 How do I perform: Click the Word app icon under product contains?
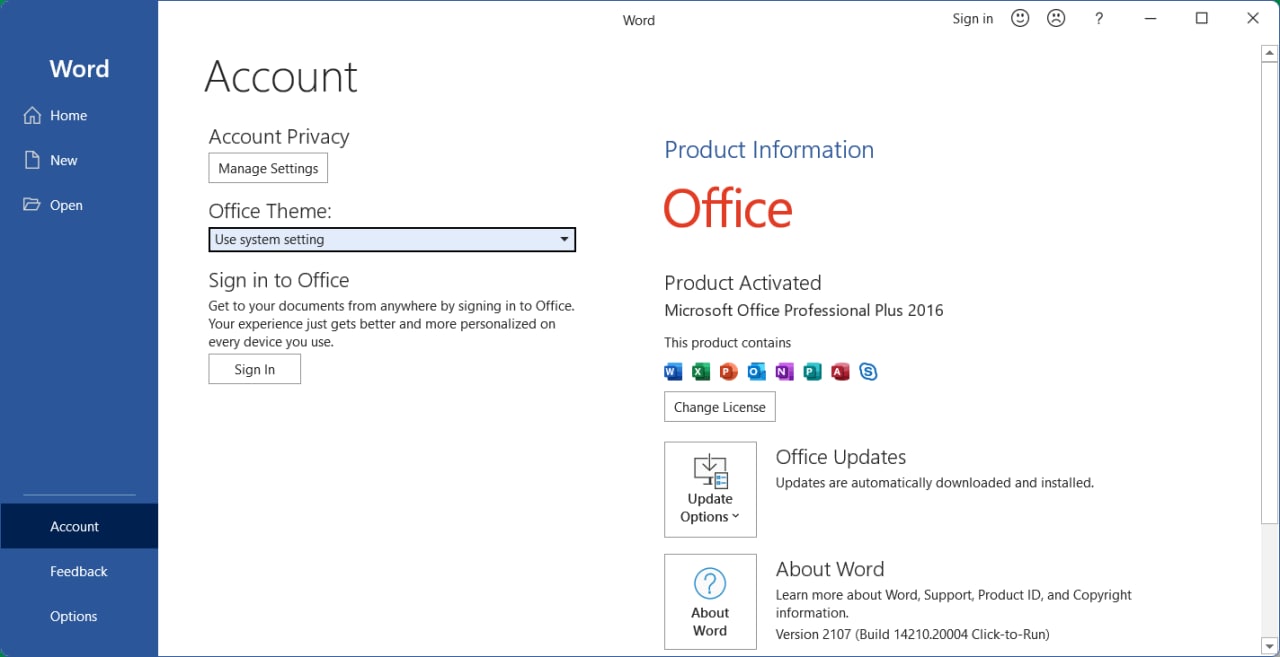coord(673,372)
